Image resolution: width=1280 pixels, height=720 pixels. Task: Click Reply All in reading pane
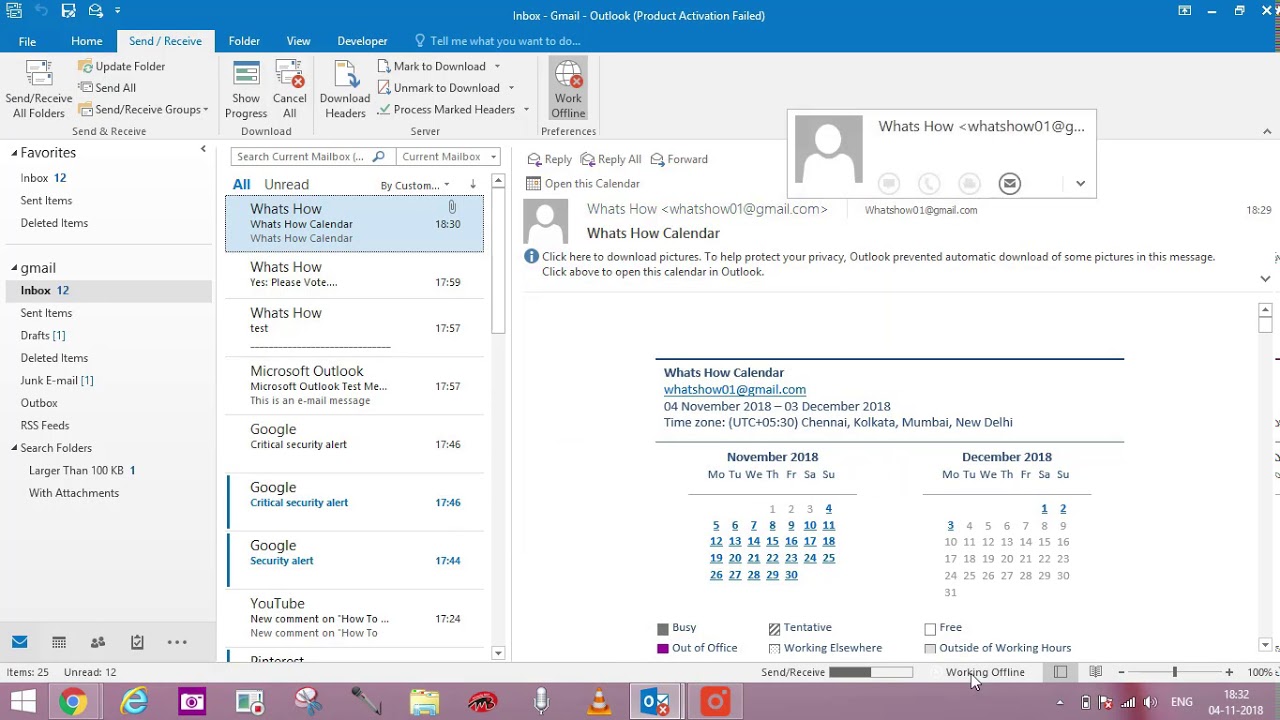click(x=611, y=159)
